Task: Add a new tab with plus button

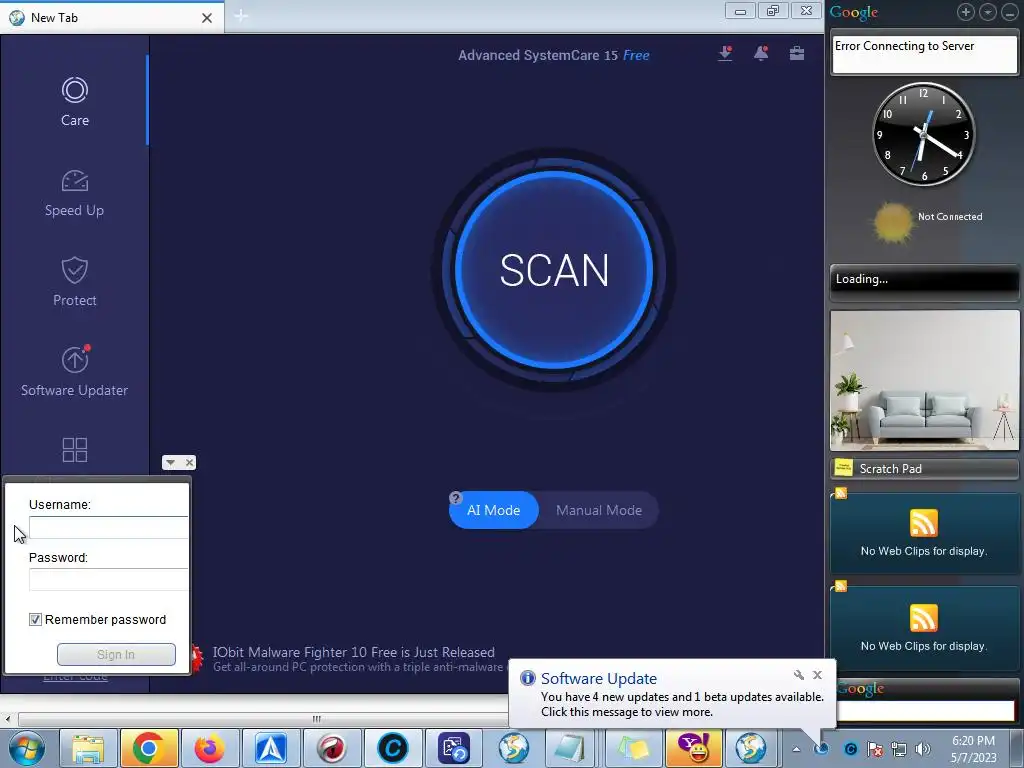Action: click(241, 16)
